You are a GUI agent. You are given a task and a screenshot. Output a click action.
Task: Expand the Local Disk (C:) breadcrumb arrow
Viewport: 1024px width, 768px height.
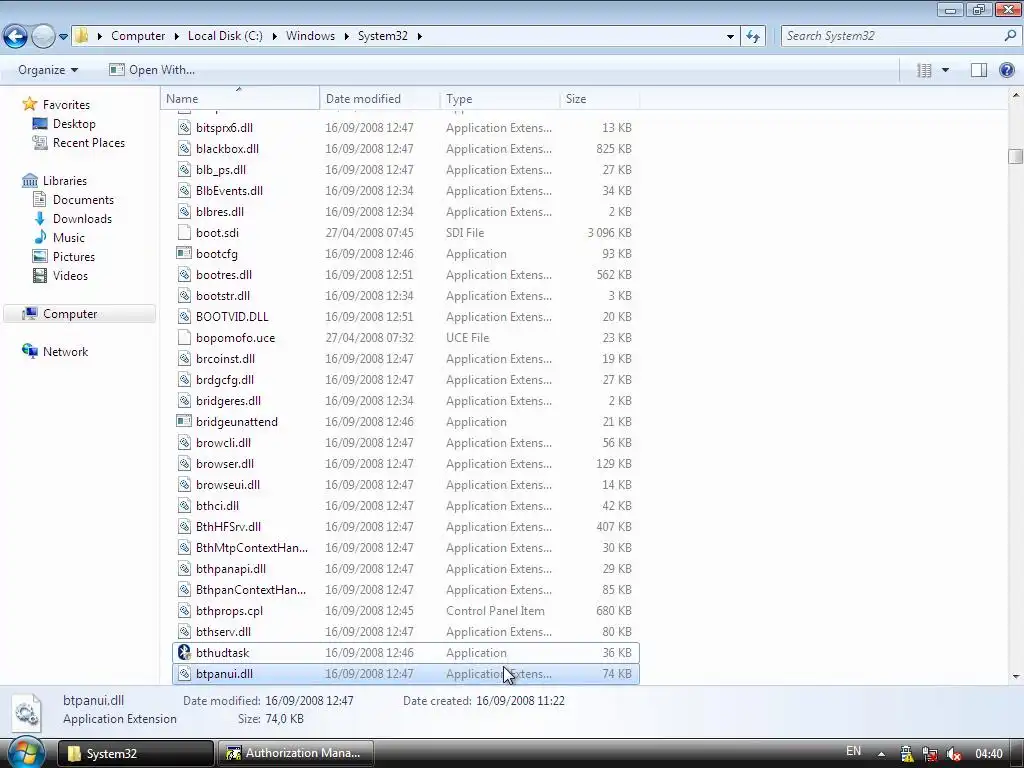coord(274,36)
